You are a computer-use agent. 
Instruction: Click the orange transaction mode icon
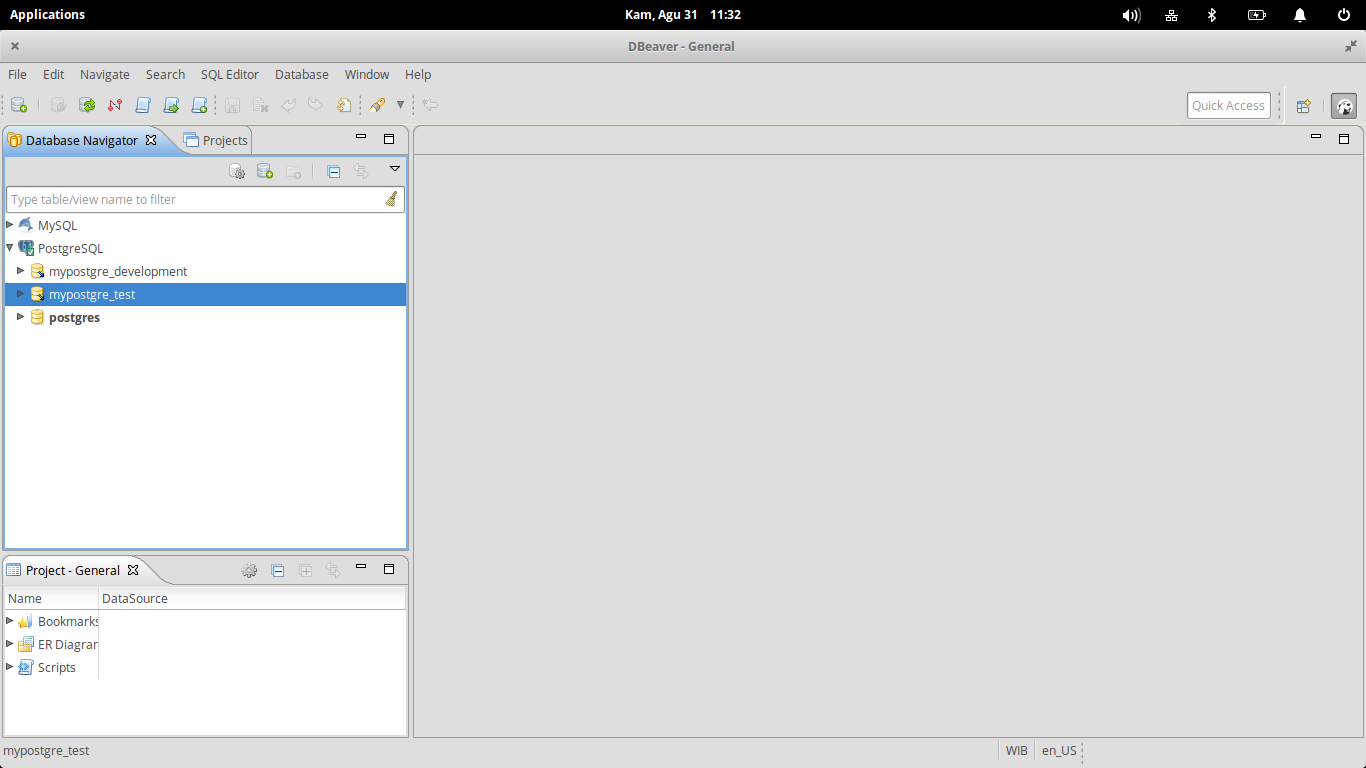[x=344, y=105]
